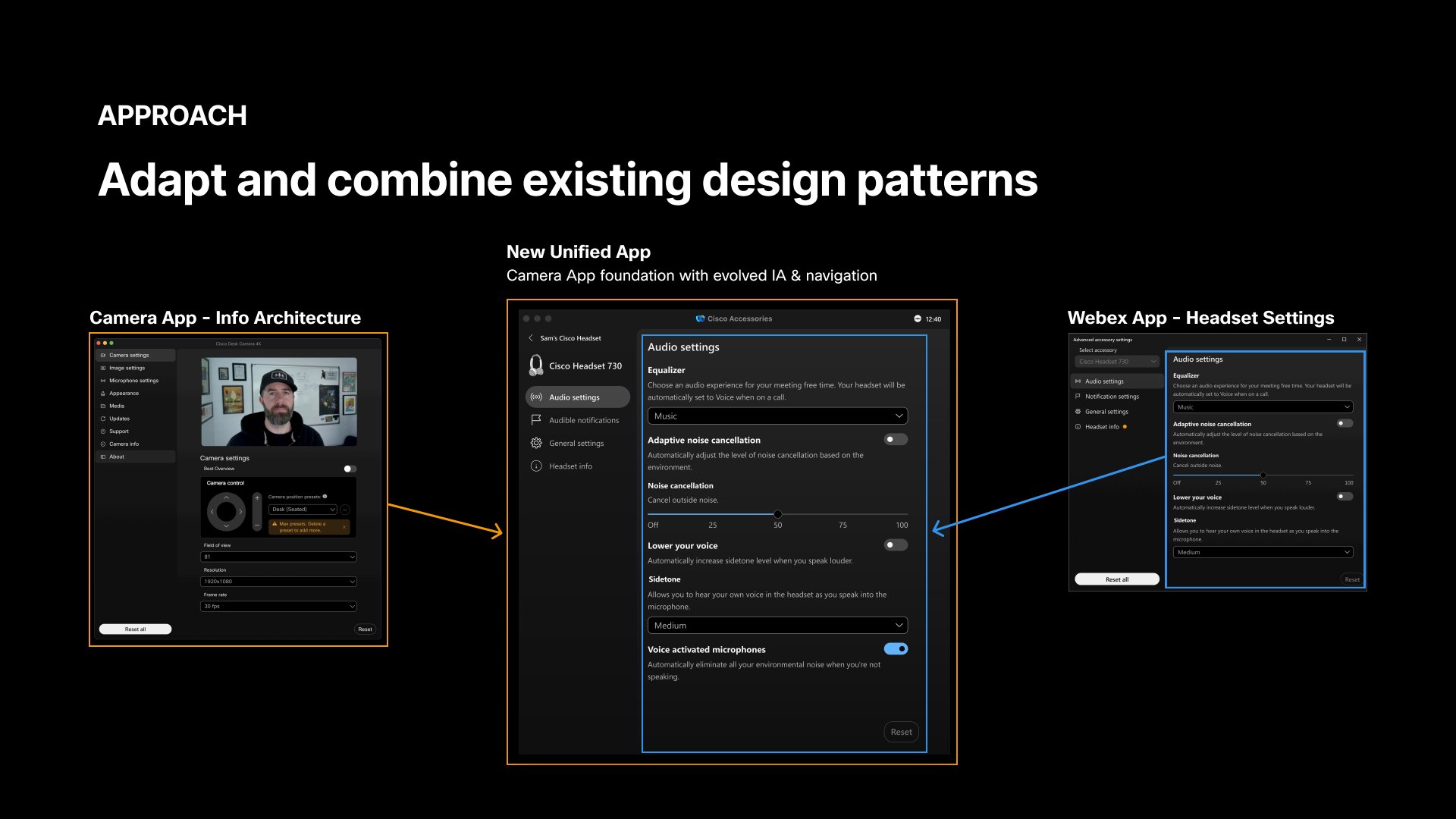Select Audible notifications in sidebar
Viewport: 1456px width, 819px height.
click(583, 420)
